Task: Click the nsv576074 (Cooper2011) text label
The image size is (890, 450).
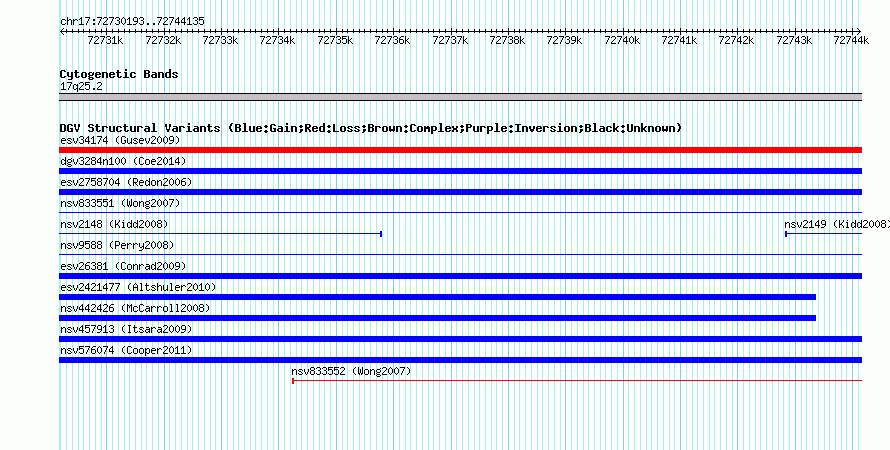Action: (x=126, y=350)
